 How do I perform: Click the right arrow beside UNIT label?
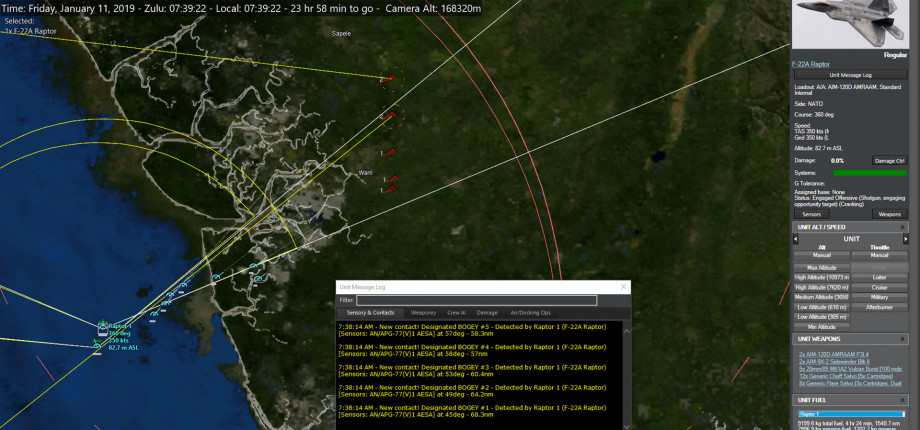[x=905, y=239]
